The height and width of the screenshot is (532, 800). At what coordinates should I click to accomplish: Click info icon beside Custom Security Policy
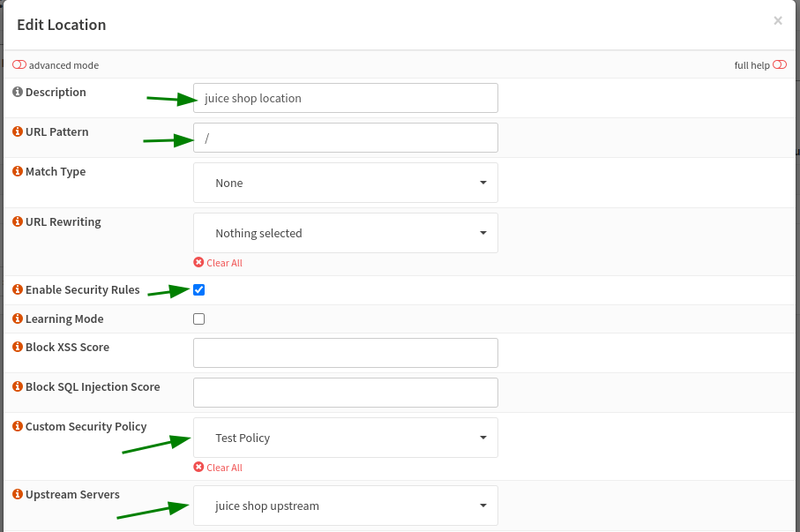click(x=17, y=427)
